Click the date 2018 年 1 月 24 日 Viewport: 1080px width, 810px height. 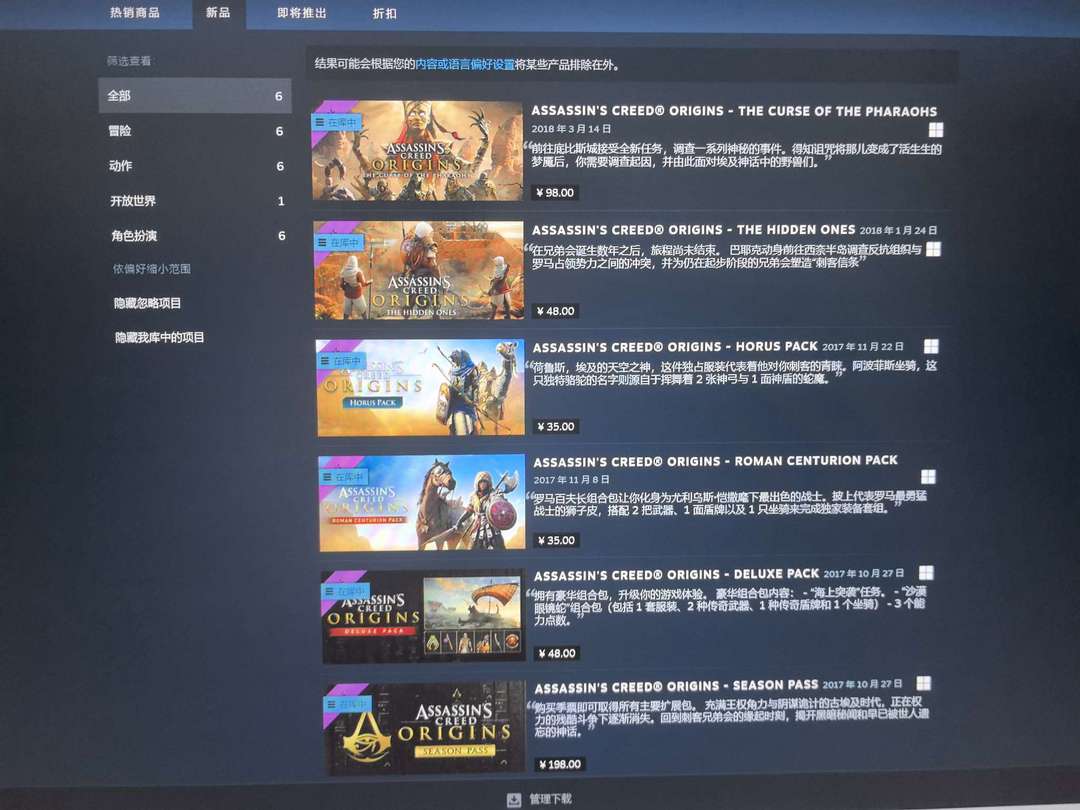(898, 230)
